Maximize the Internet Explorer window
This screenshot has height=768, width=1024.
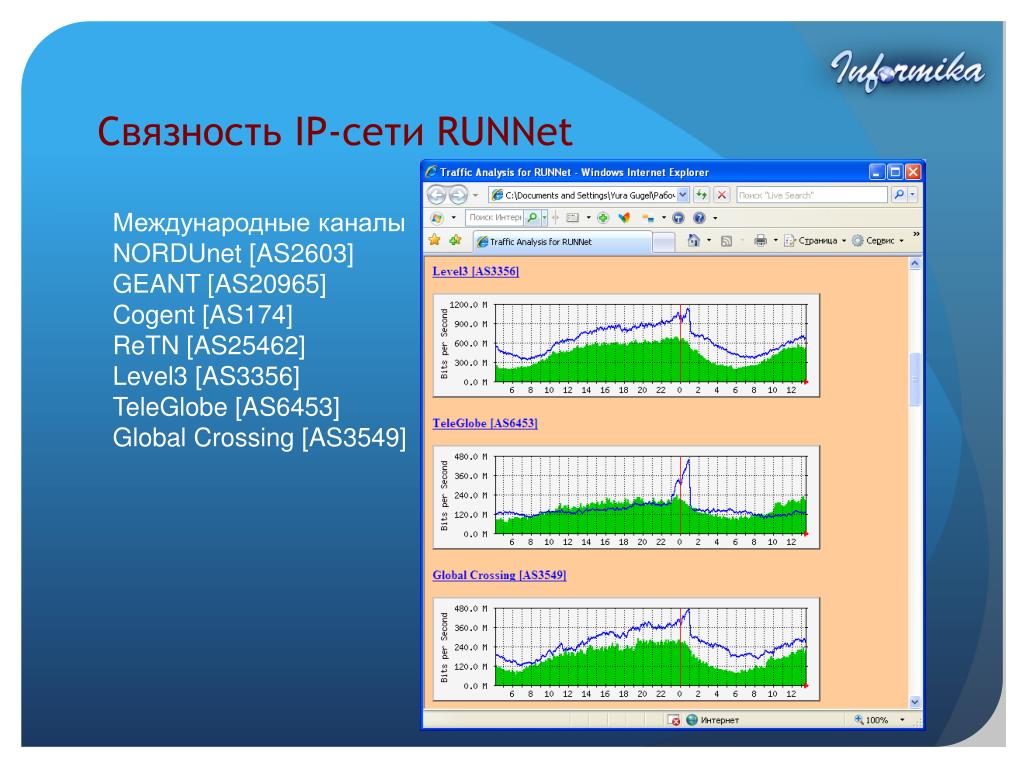tap(895, 172)
